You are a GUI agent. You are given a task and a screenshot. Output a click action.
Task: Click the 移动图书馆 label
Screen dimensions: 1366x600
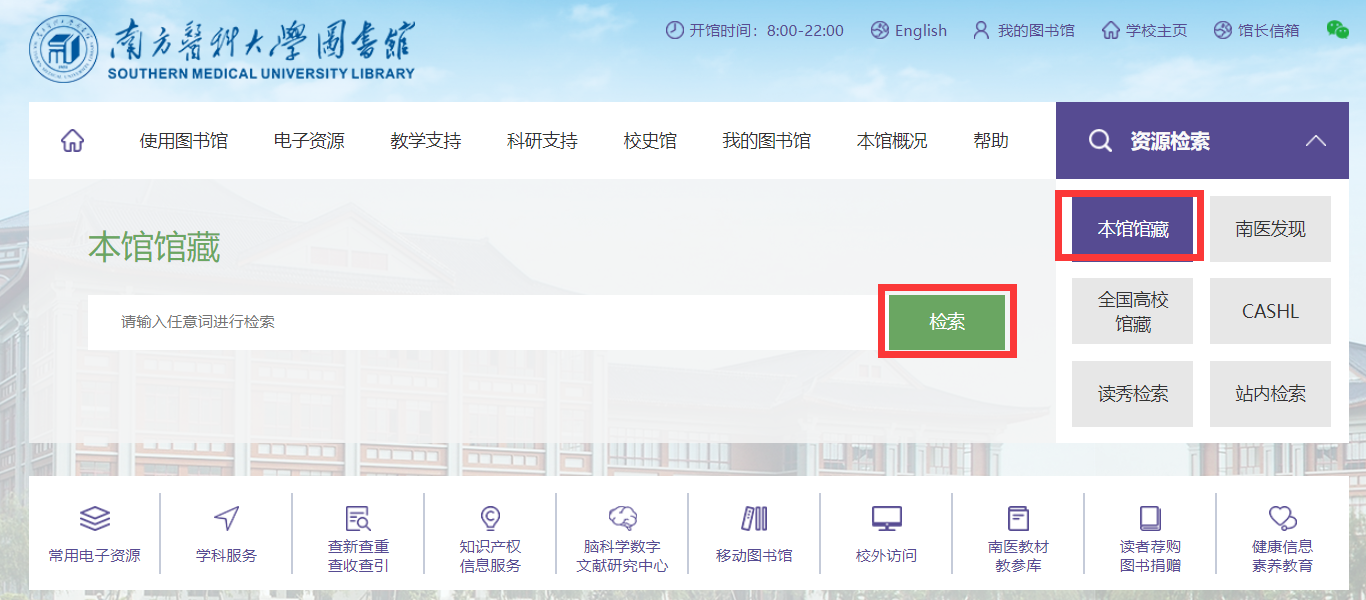pos(754,556)
